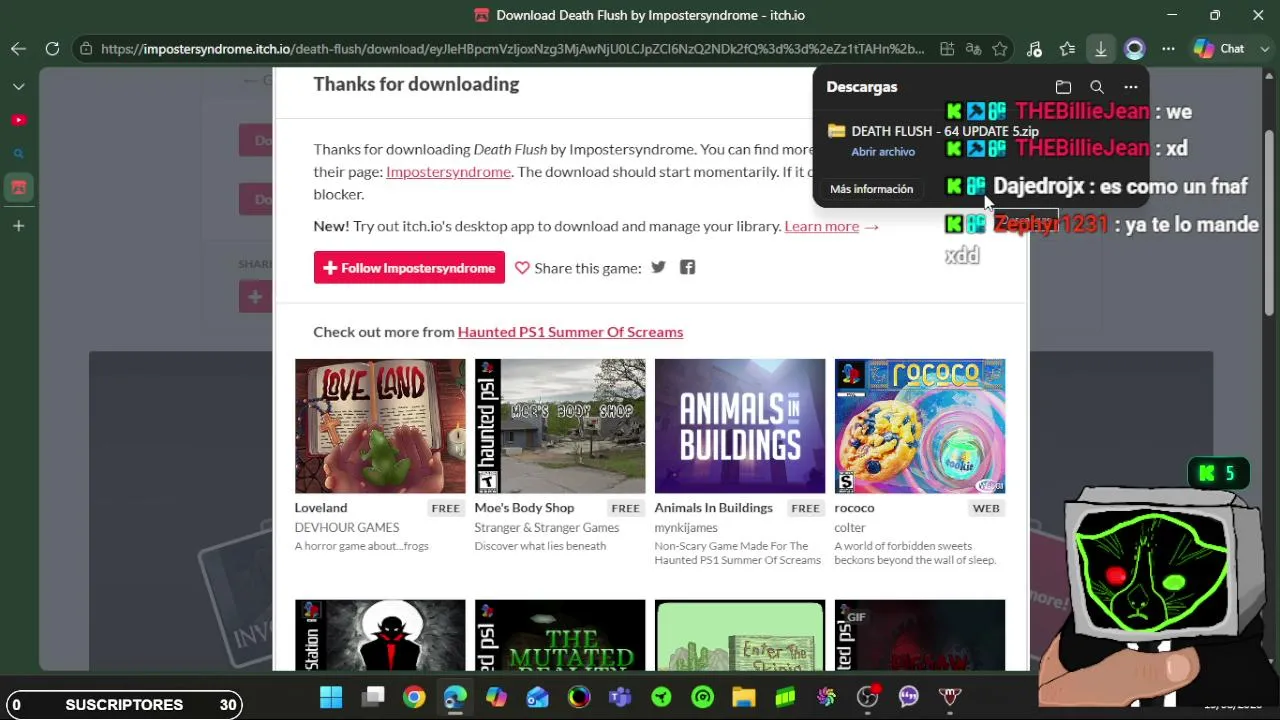Click Abrir archivo link
This screenshot has width=1280, height=720.
coord(883,152)
